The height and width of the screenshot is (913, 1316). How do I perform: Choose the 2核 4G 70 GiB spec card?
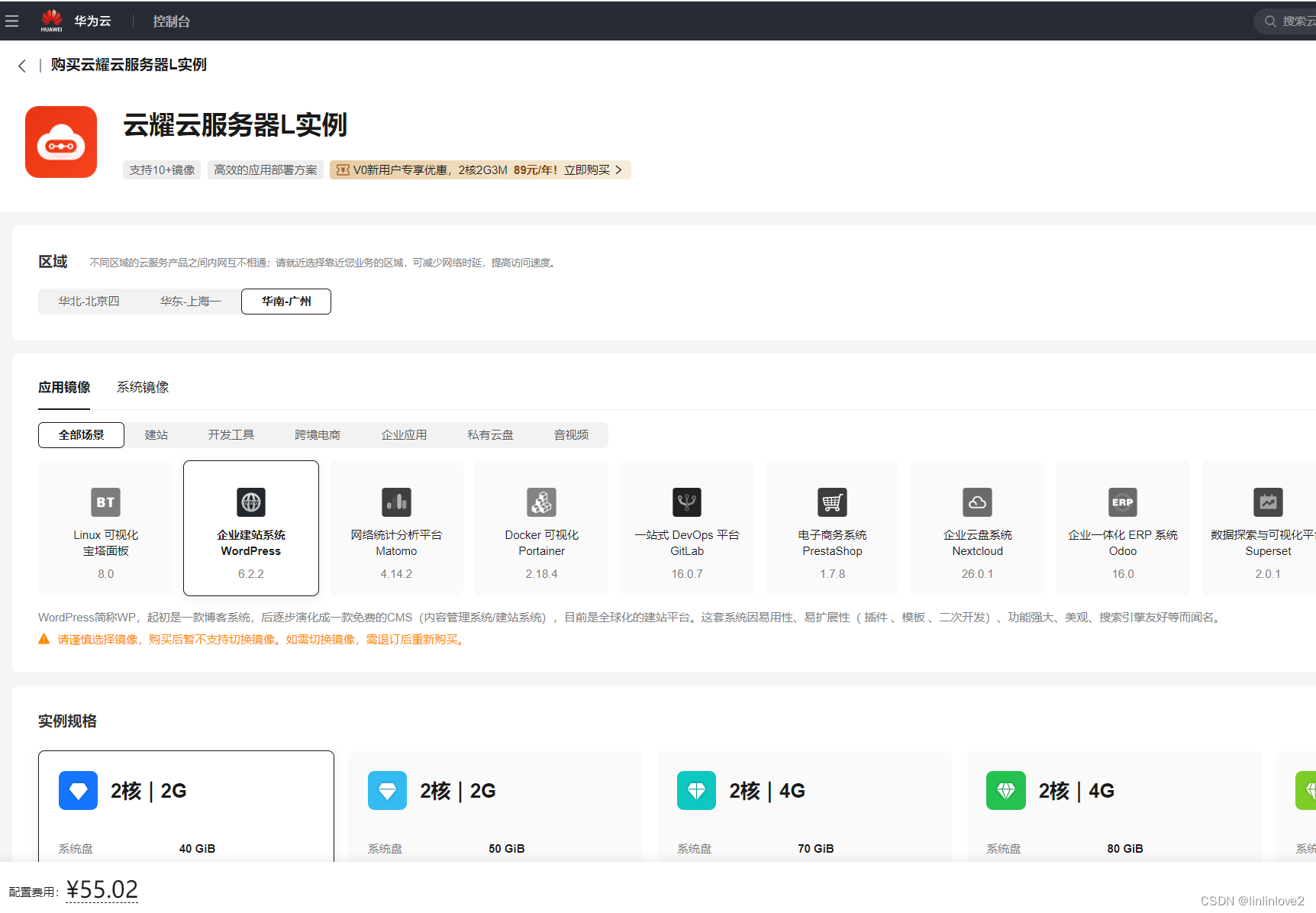tap(805, 807)
